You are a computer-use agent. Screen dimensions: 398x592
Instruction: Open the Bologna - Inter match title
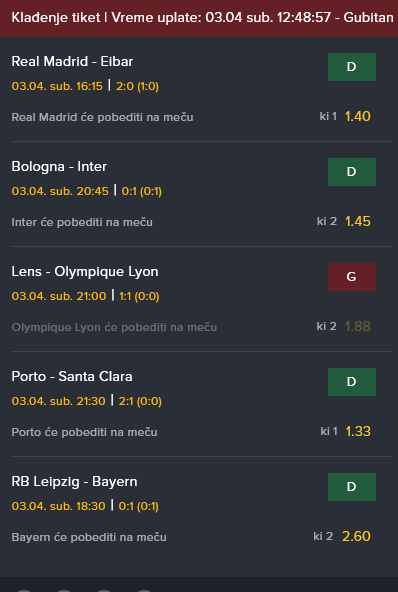tap(59, 166)
